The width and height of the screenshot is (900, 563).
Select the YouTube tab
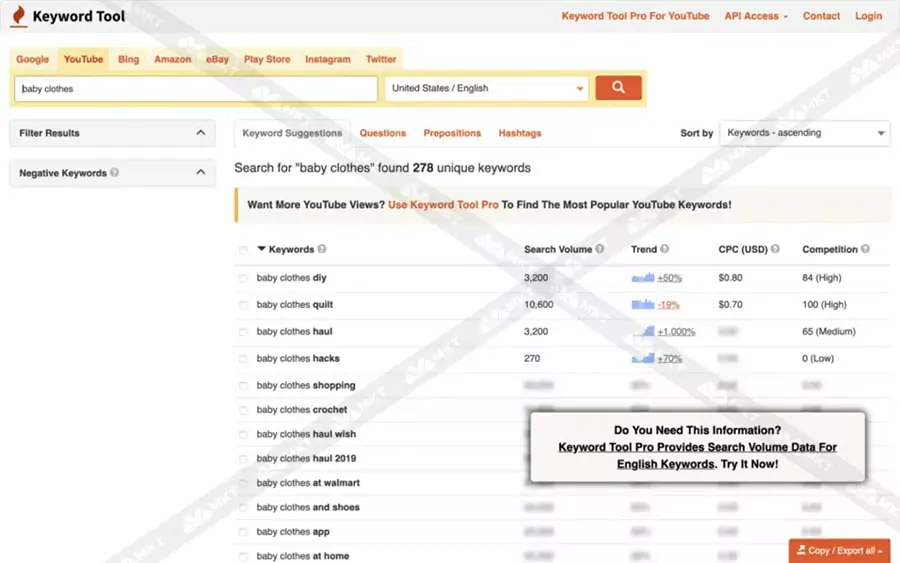83,59
